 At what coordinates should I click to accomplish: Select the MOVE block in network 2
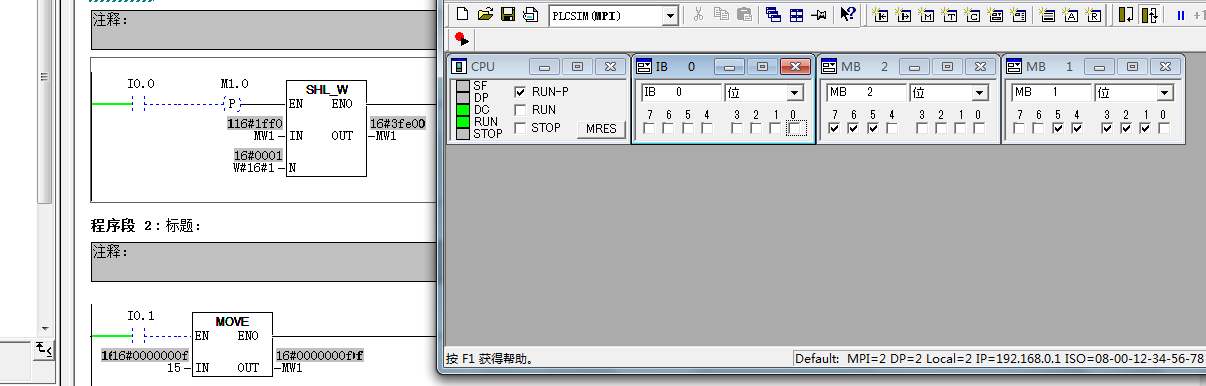point(232,345)
